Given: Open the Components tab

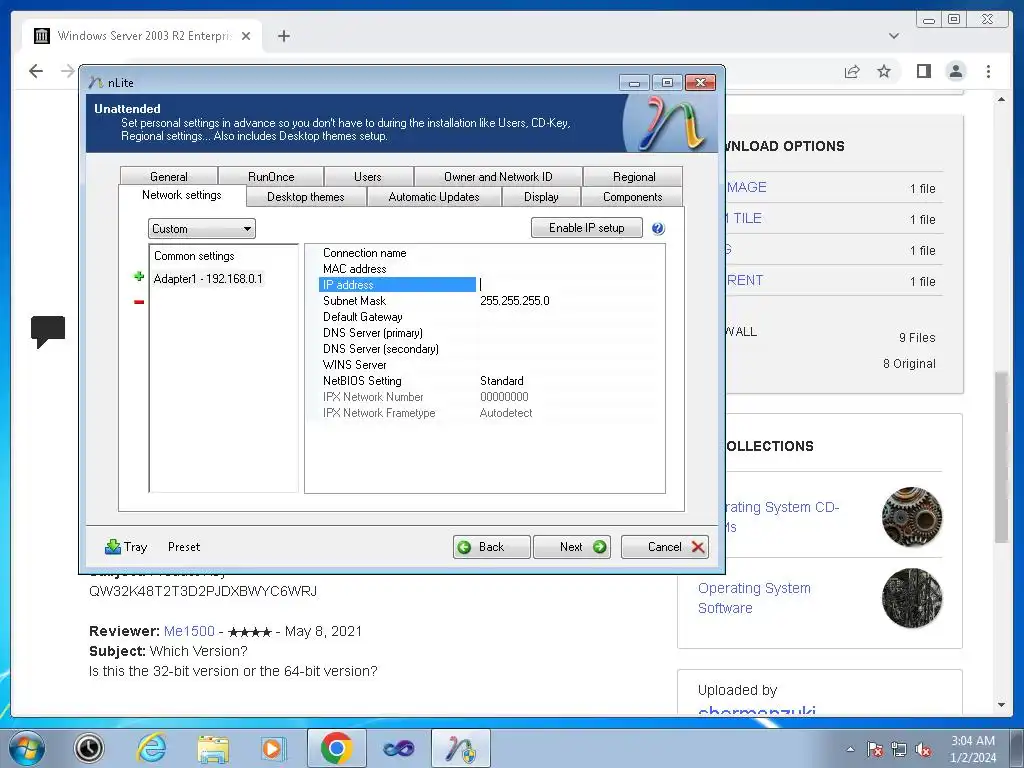Looking at the screenshot, I should coord(632,197).
